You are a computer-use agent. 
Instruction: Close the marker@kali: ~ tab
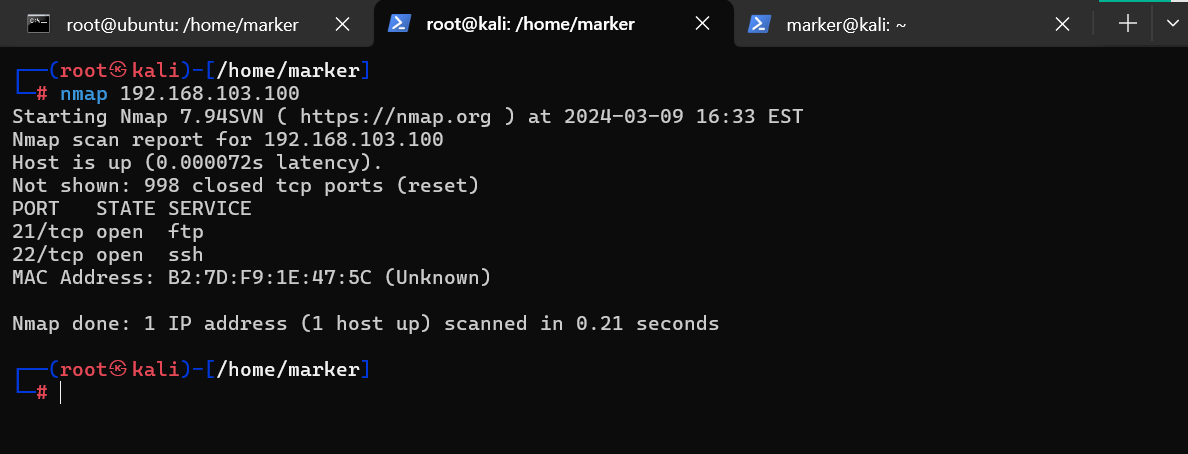(x=1062, y=24)
